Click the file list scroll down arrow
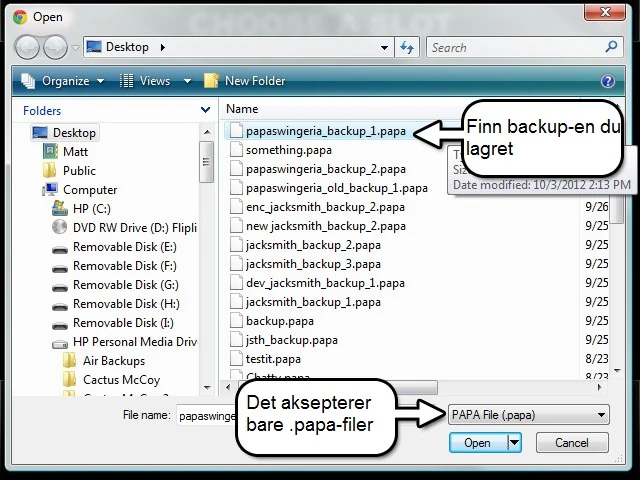Screen dimensions: 640x480 (617, 371)
